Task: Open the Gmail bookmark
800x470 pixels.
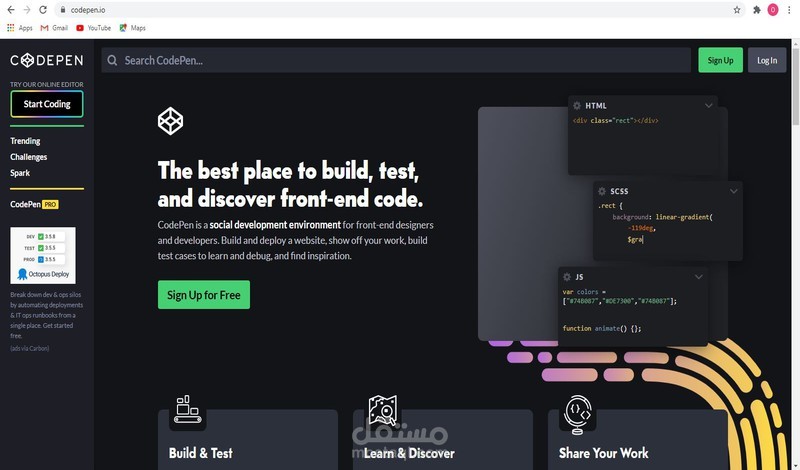Action: click(x=54, y=28)
